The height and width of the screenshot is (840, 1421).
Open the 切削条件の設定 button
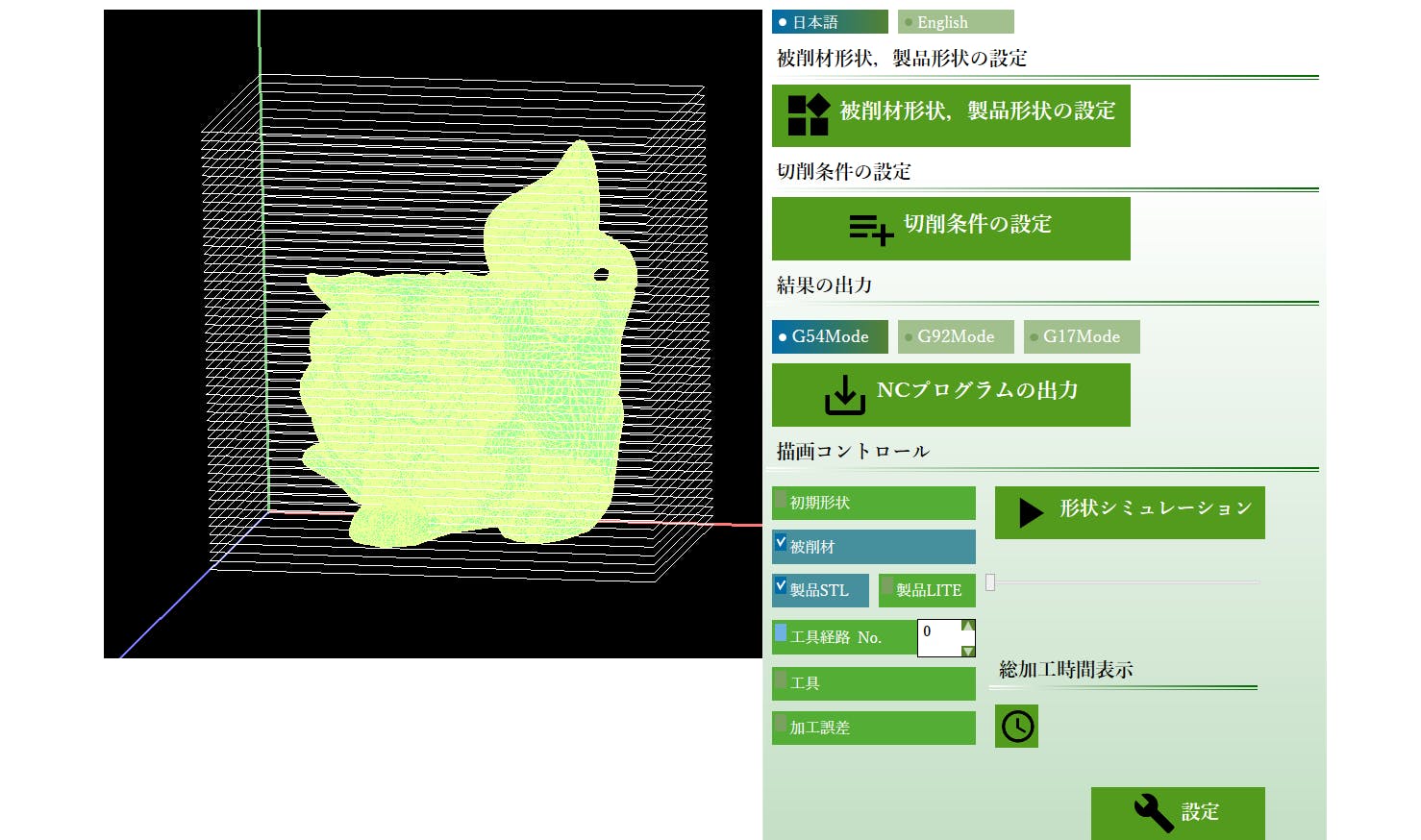tap(951, 229)
